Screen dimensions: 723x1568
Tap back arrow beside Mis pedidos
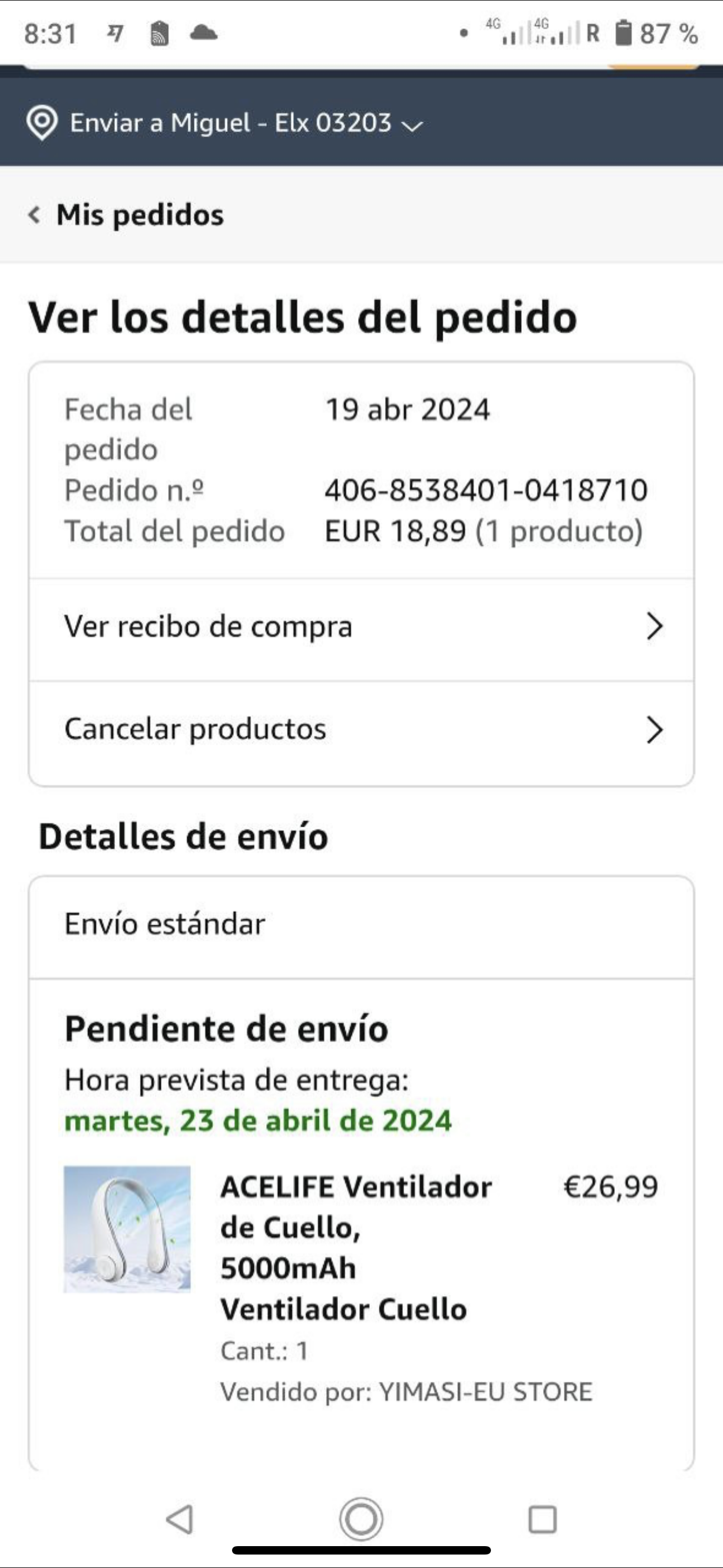[35, 215]
